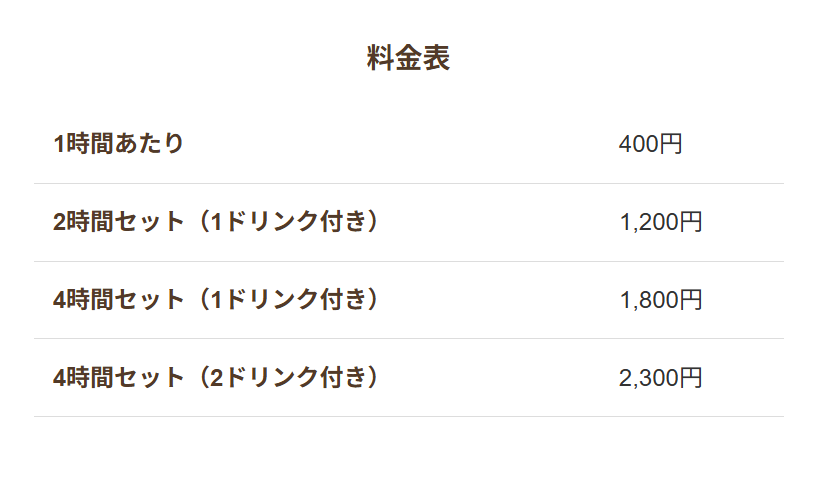
Task: Click the 400円 price
Action: [x=650, y=144]
